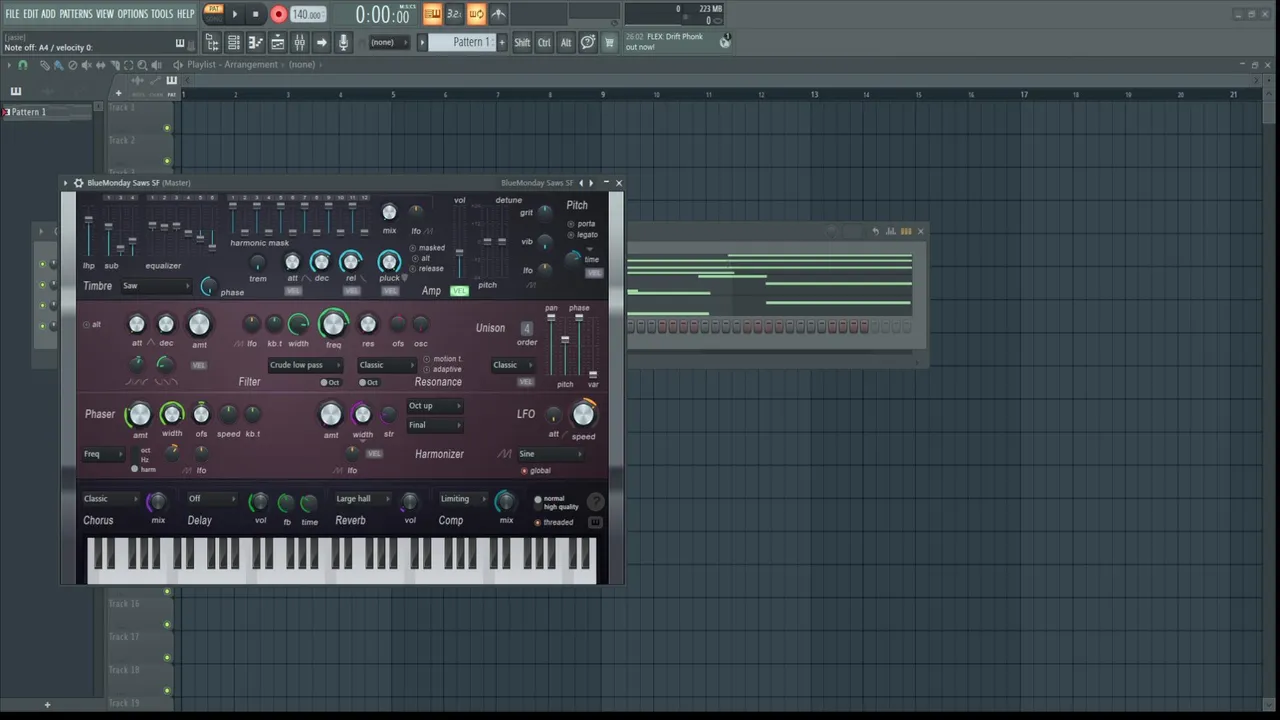1280x720 pixels.
Task: Click the Ctrl modifier button in the toolbar
Action: point(544,42)
